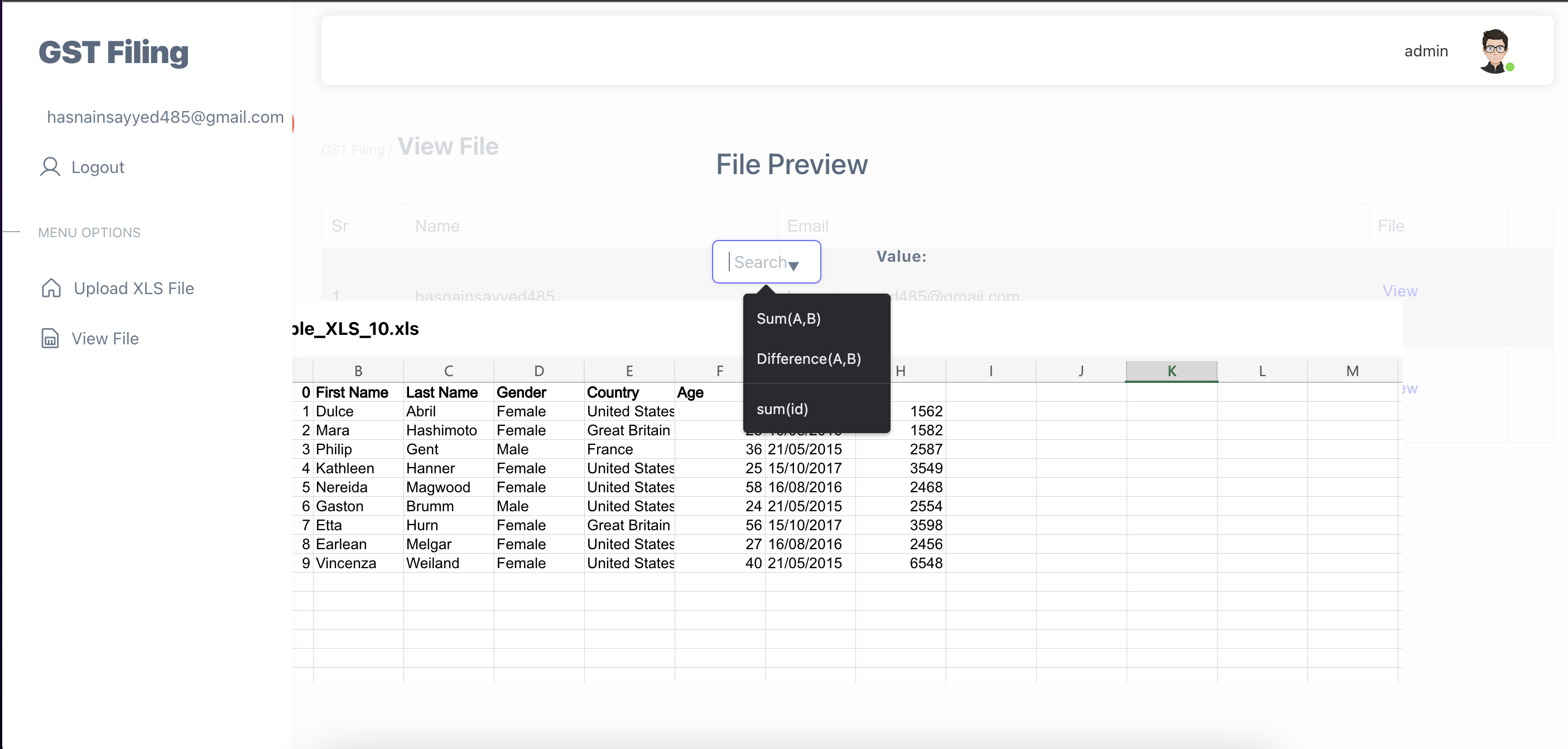Click the GST Filing logo text
This screenshot has height=749, width=1568.
(x=114, y=52)
